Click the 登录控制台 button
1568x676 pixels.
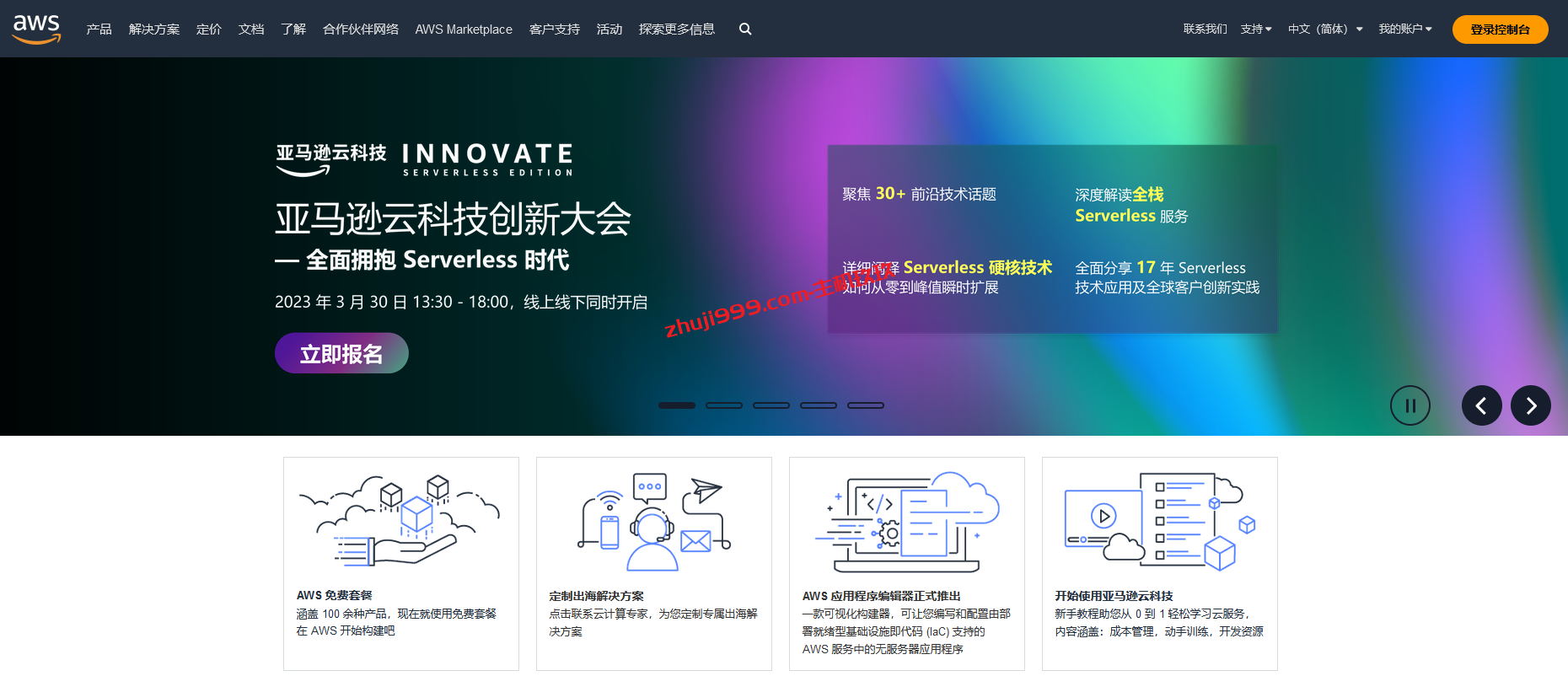[x=1500, y=30]
